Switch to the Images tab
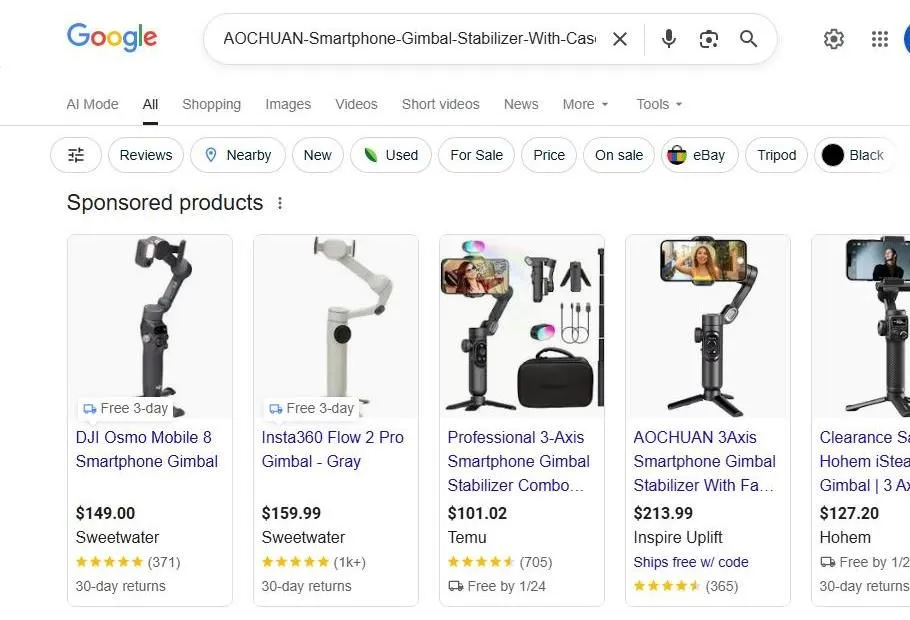This screenshot has width=910, height=620. point(288,104)
